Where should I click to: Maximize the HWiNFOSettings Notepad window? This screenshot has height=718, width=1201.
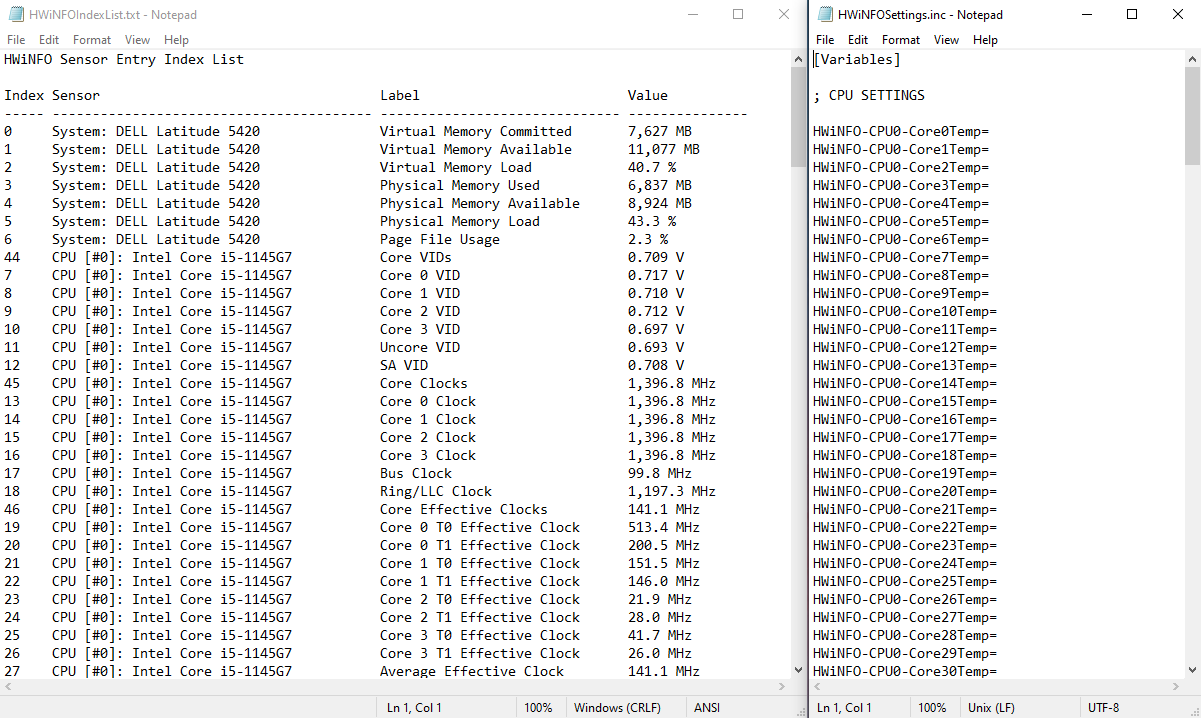[x=1132, y=15]
